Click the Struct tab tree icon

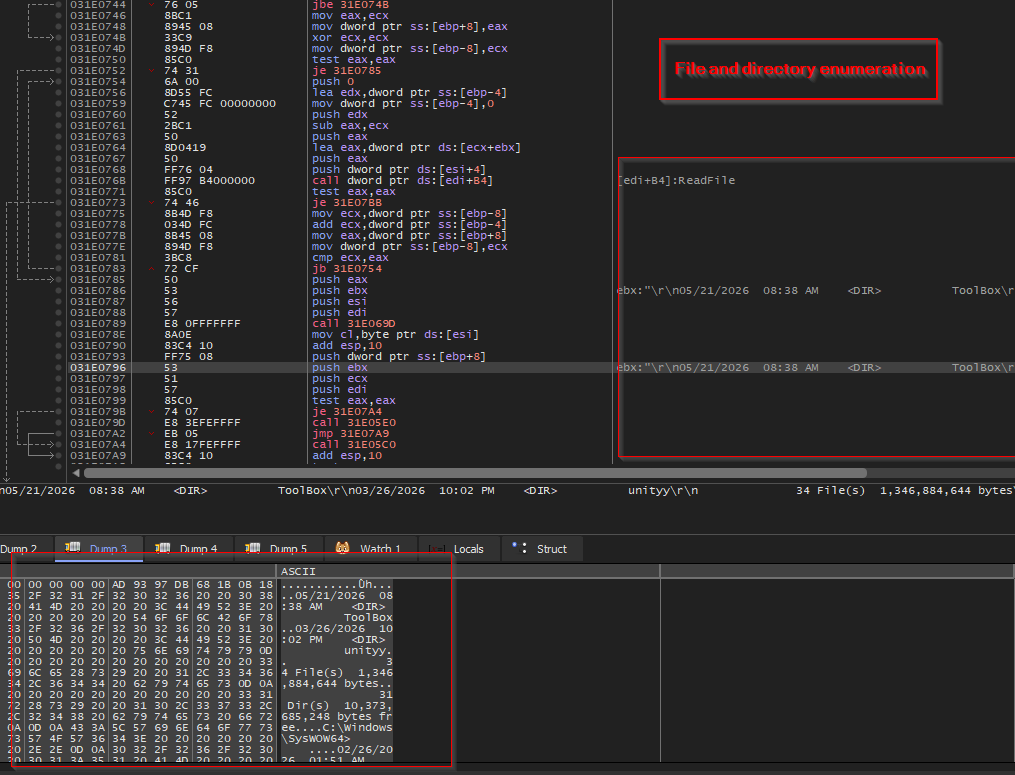pos(519,548)
